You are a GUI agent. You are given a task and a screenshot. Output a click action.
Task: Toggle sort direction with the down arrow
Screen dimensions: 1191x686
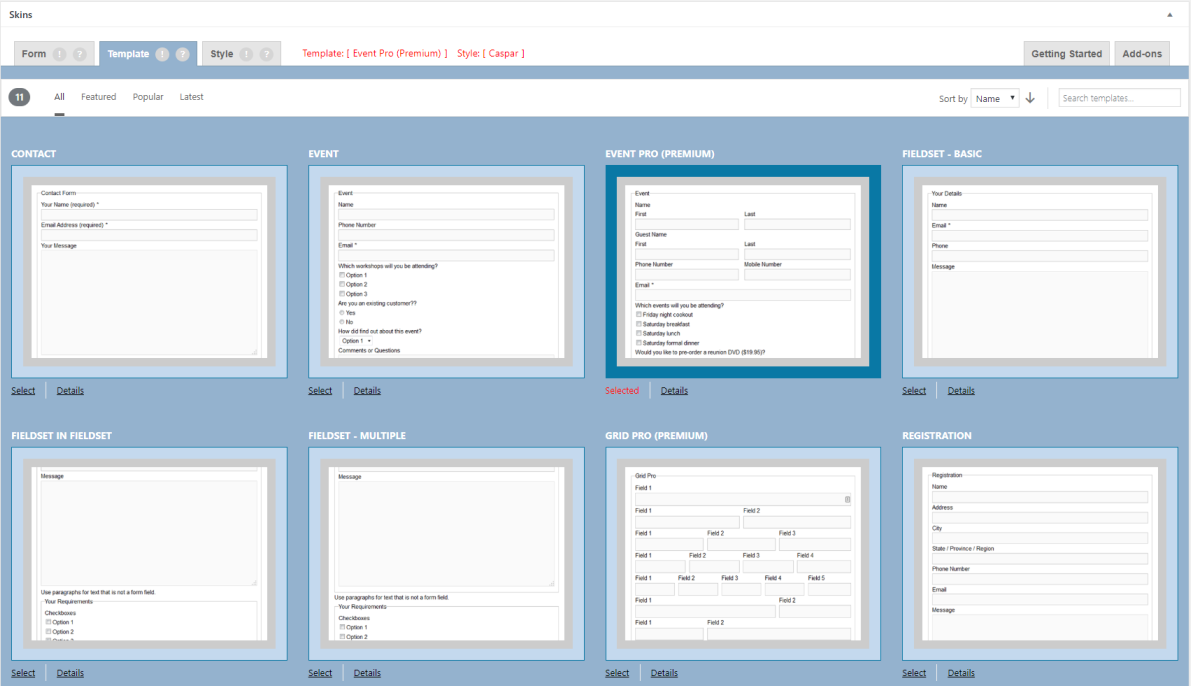[x=1030, y=98]
